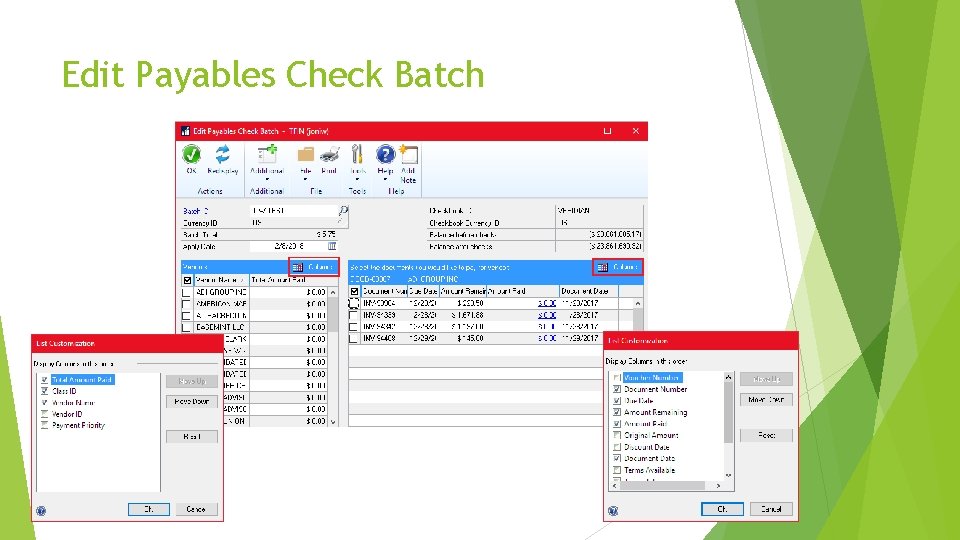Image resolution: width=960 pixels, height=540 pixels.
Task: Click the Batch ID label link
Action: point(196,211)
